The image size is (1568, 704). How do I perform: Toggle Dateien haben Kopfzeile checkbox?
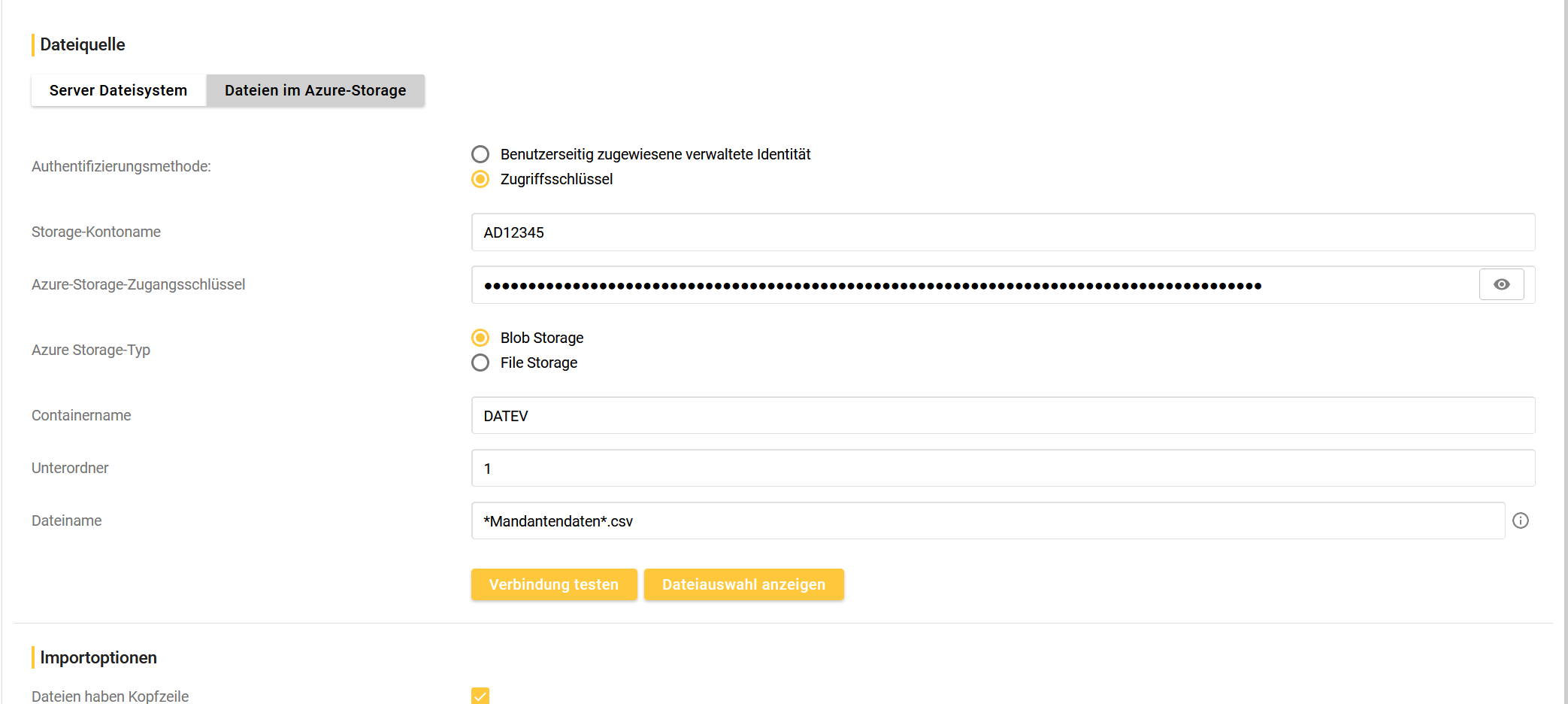(x=480, y=696)
